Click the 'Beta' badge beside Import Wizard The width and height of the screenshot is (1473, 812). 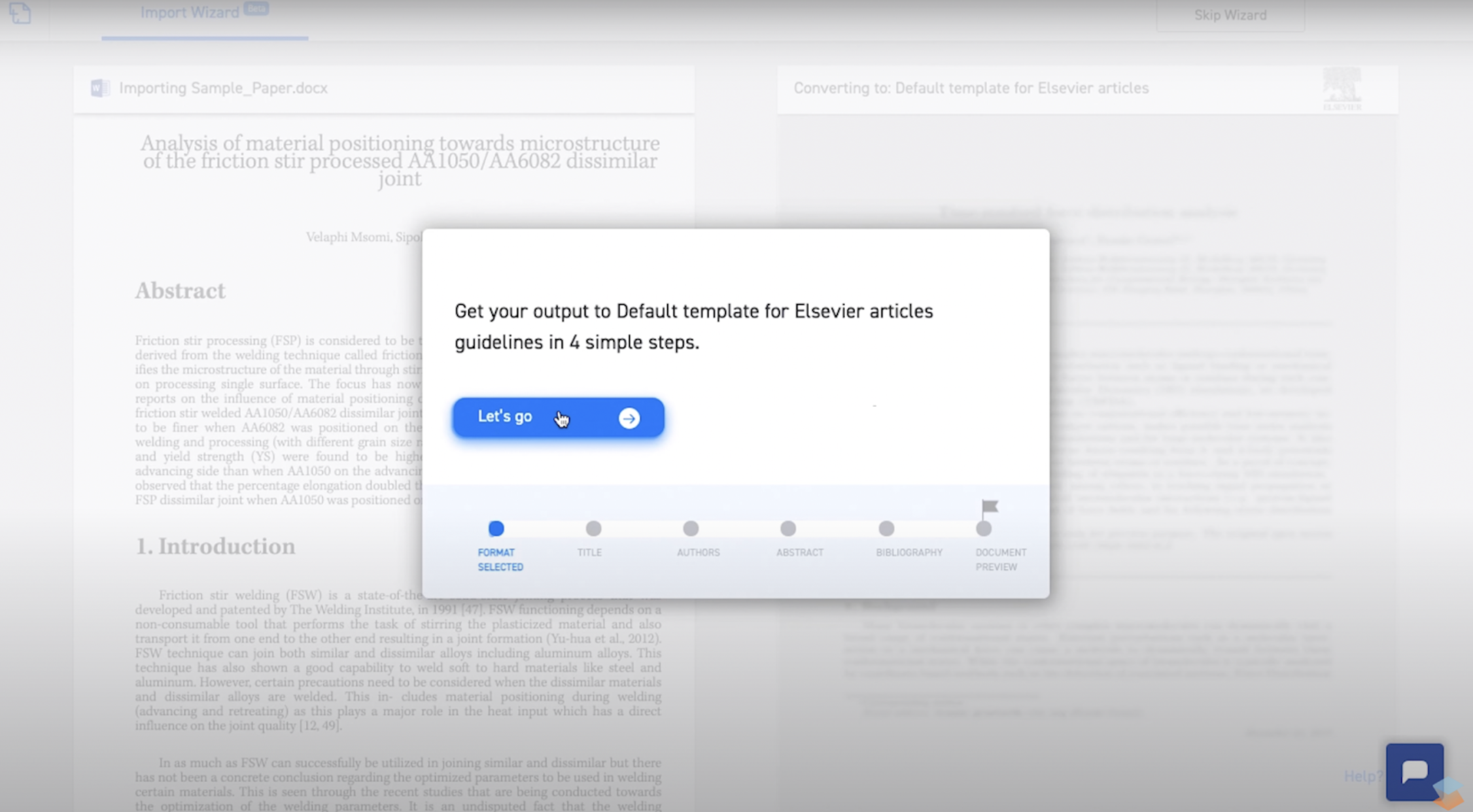[x=256, y=8]
